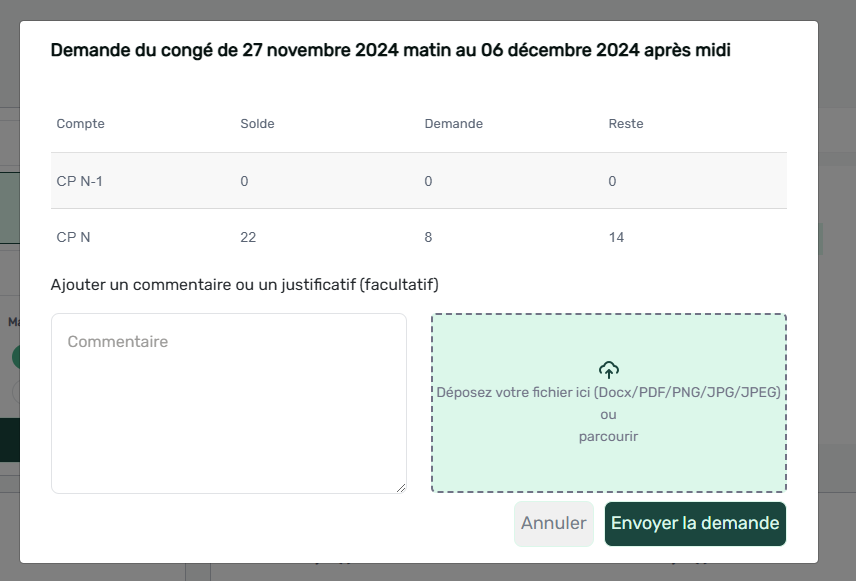Viewport: 856px width, 581px height.
Task: Click the comment box resize handle
Action: (401, 488)
